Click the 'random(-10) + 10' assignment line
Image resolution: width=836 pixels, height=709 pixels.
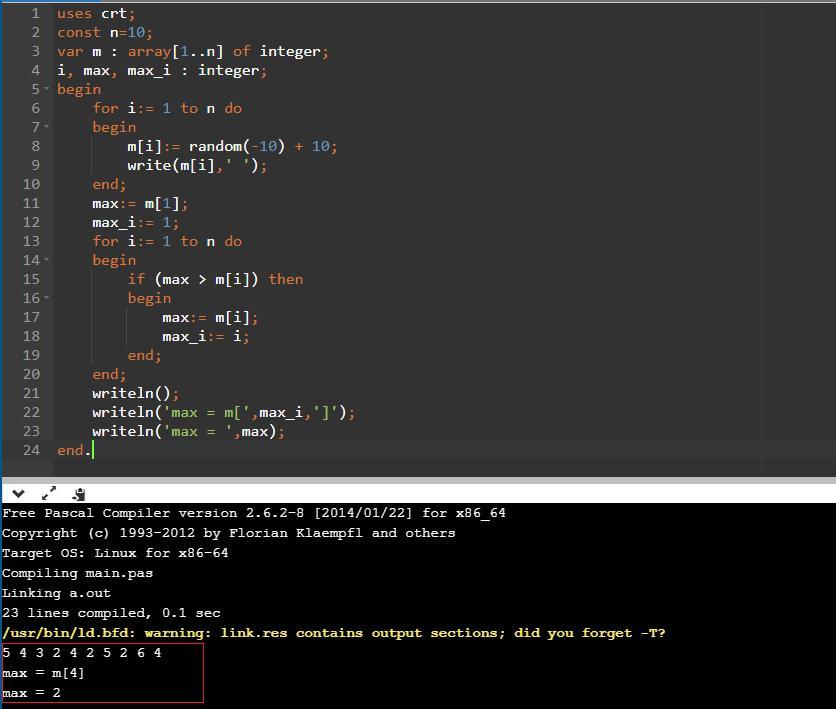(232, 147)
